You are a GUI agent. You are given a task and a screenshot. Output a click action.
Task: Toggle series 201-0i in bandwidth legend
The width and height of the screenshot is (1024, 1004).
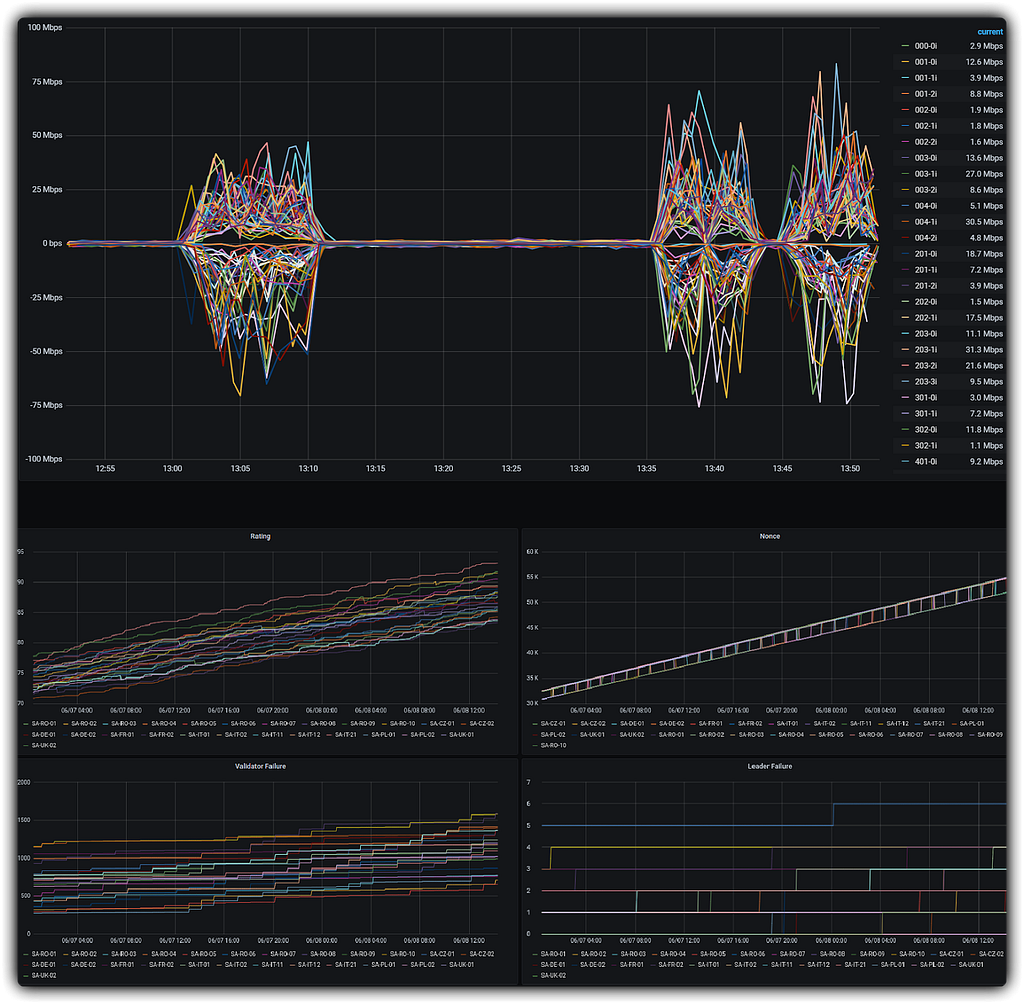925,254
